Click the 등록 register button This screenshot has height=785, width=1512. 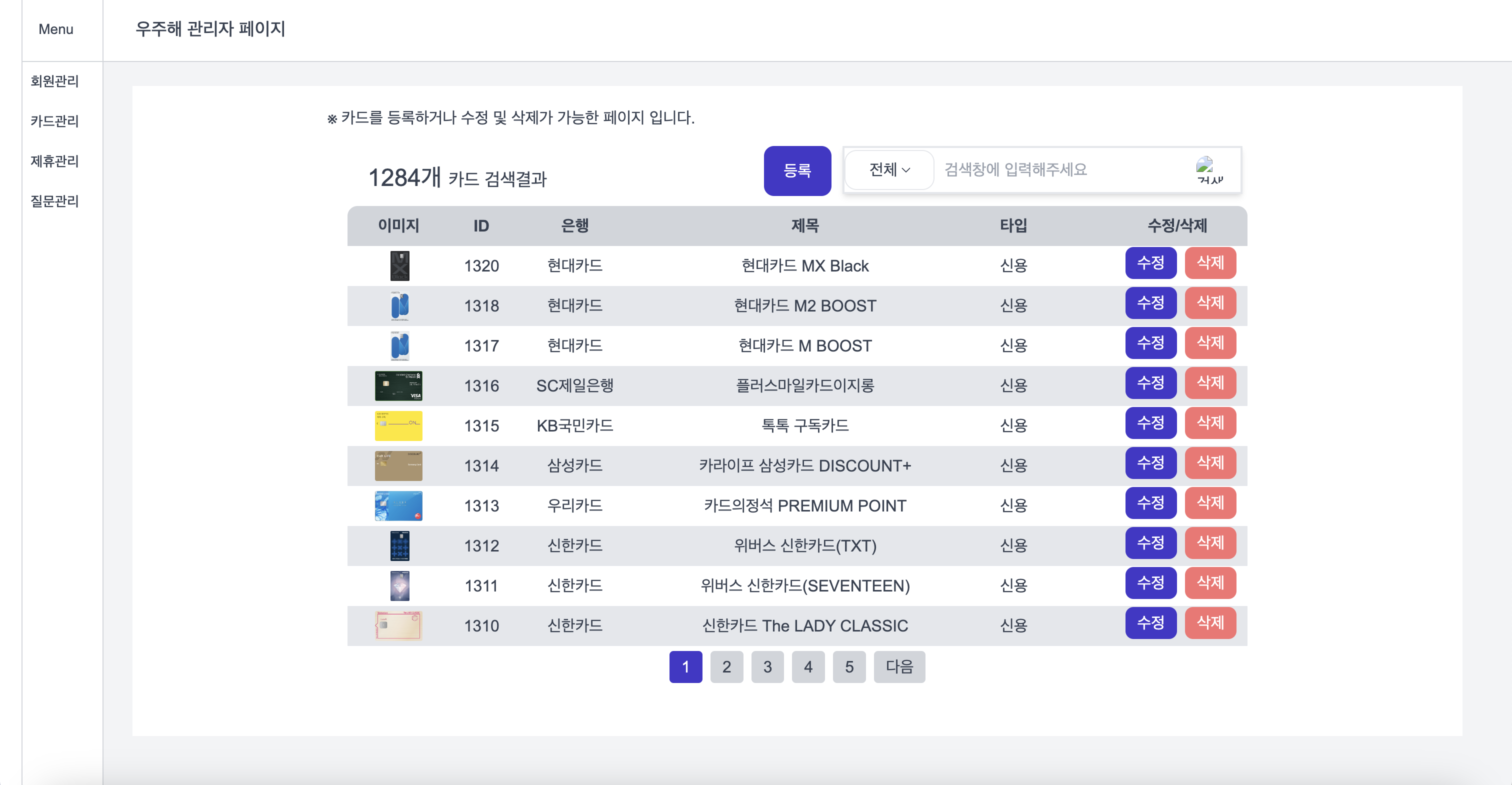click(797, 170)
